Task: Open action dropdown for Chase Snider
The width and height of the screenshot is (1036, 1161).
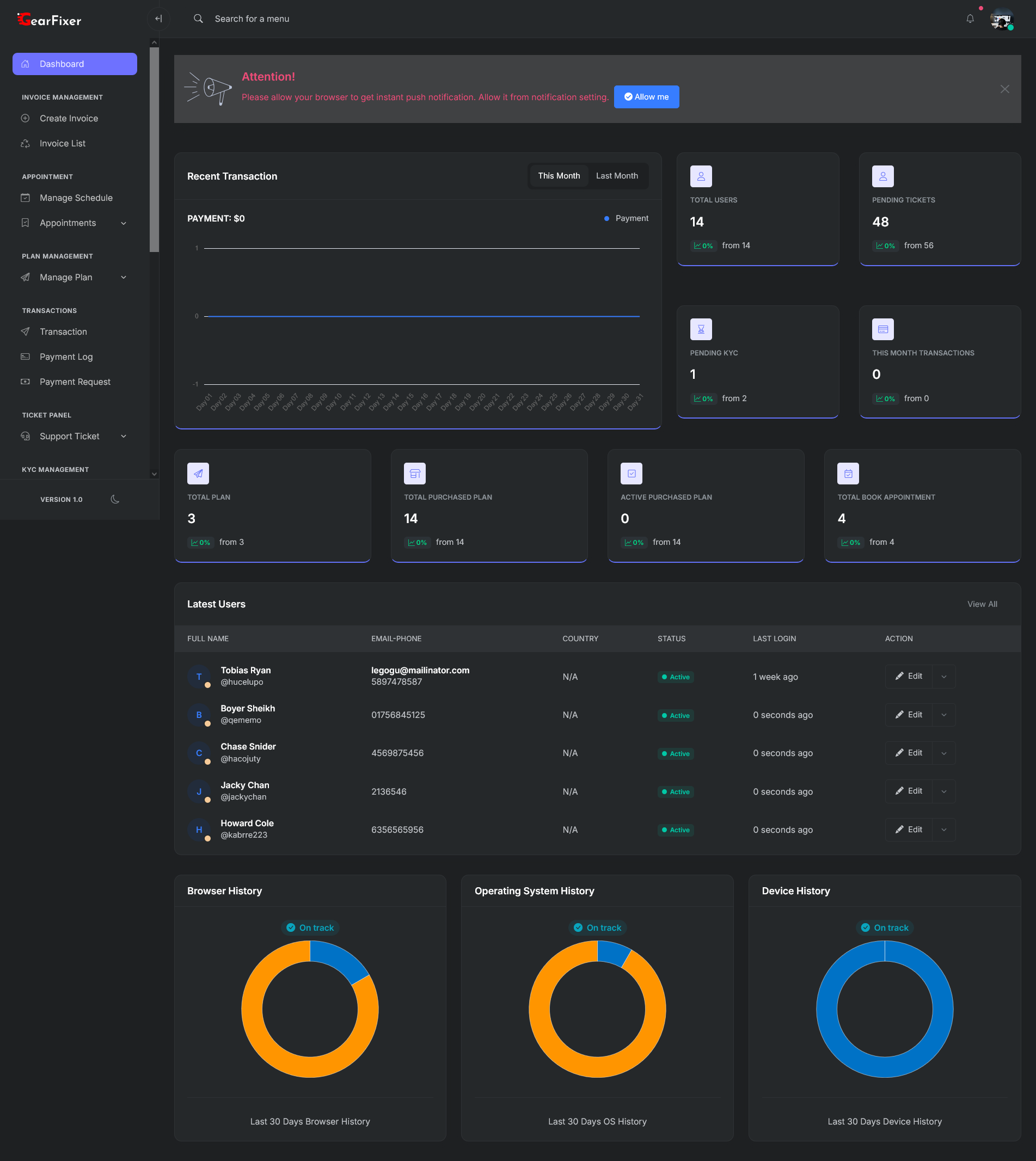Action: 944,753
